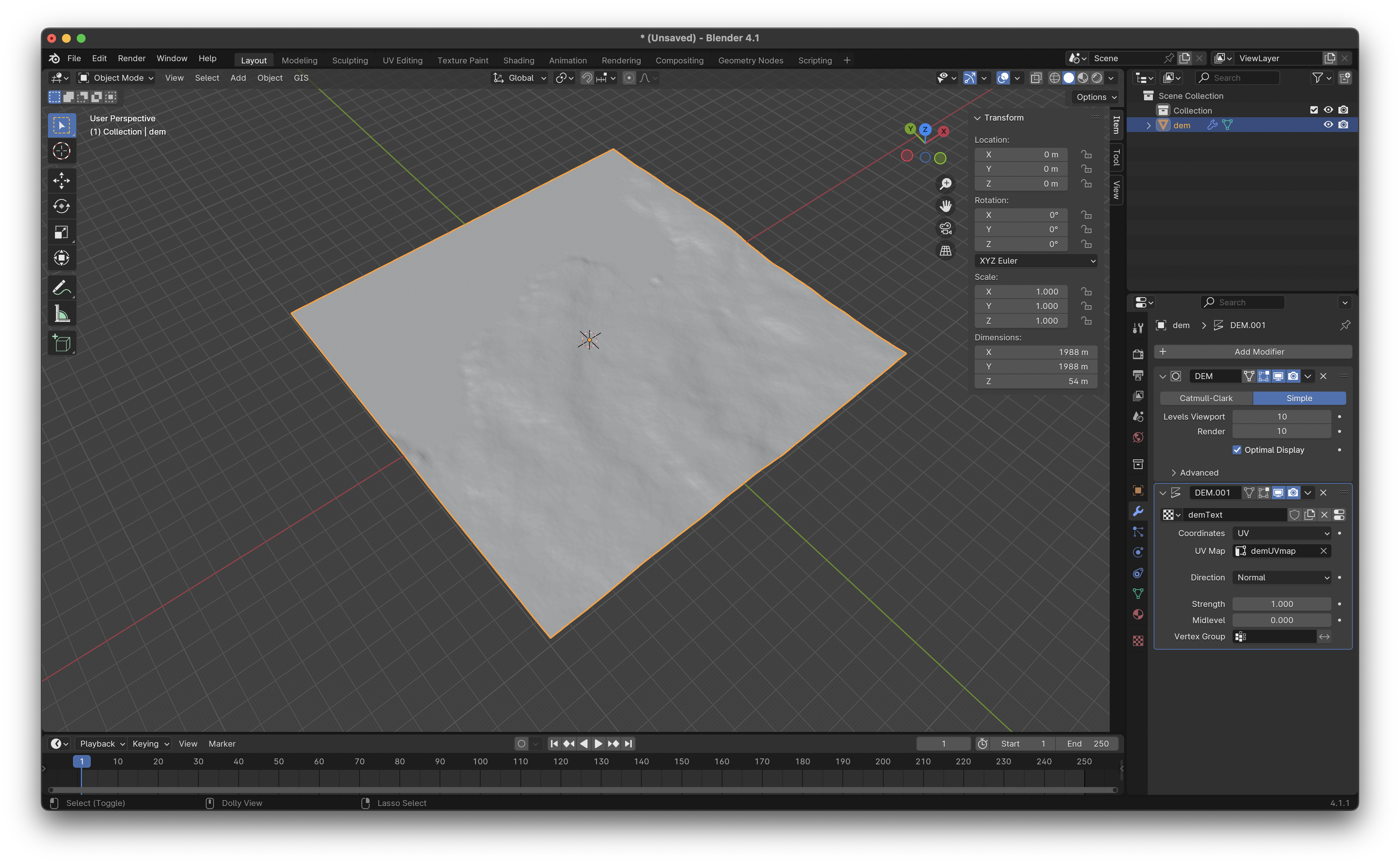Activate the Scale tool

coord(62,232)
